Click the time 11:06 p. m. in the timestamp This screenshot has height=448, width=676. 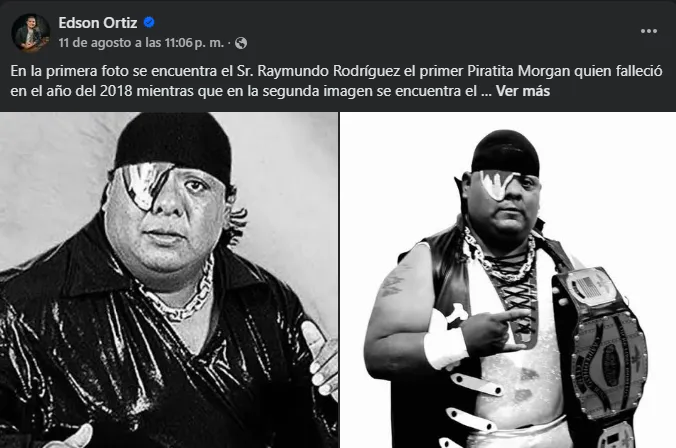(x=194, y=43)
